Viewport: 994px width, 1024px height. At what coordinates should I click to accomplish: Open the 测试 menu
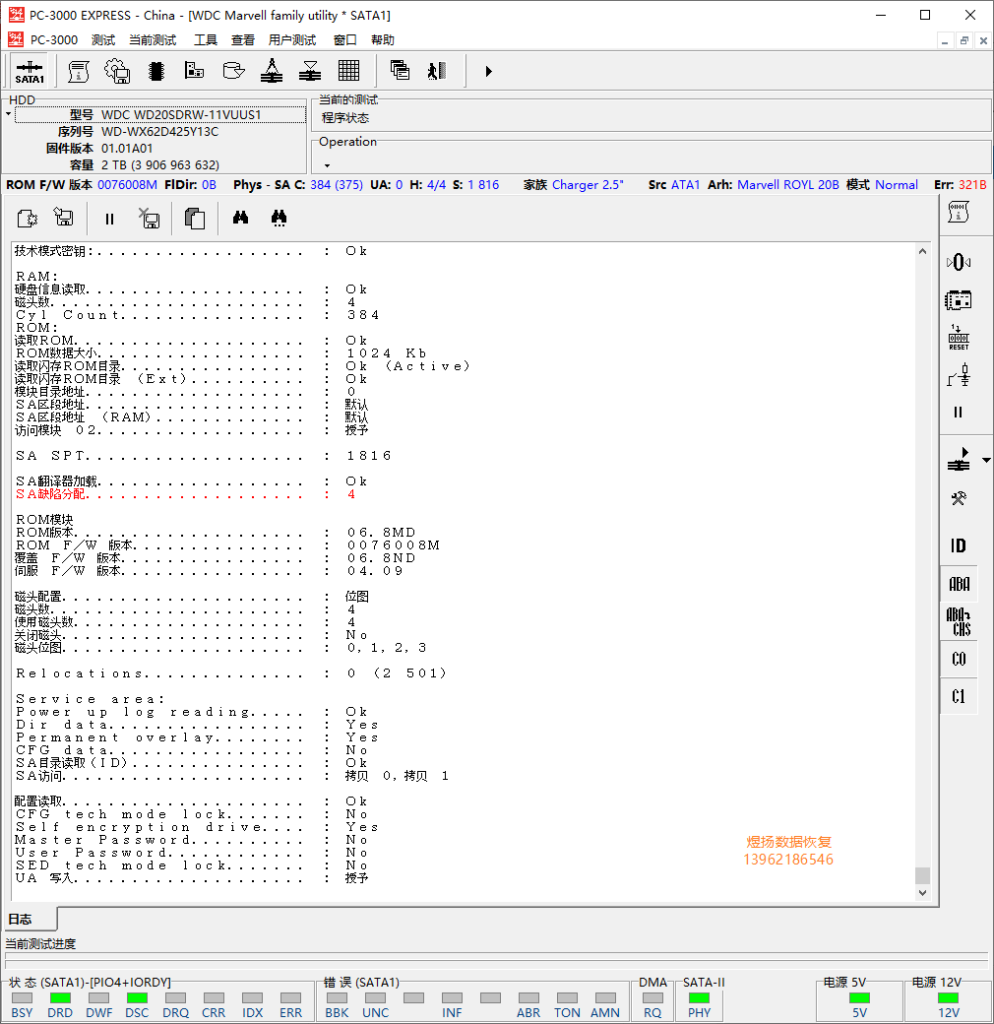pyautogui.click(x=103, y=40)
